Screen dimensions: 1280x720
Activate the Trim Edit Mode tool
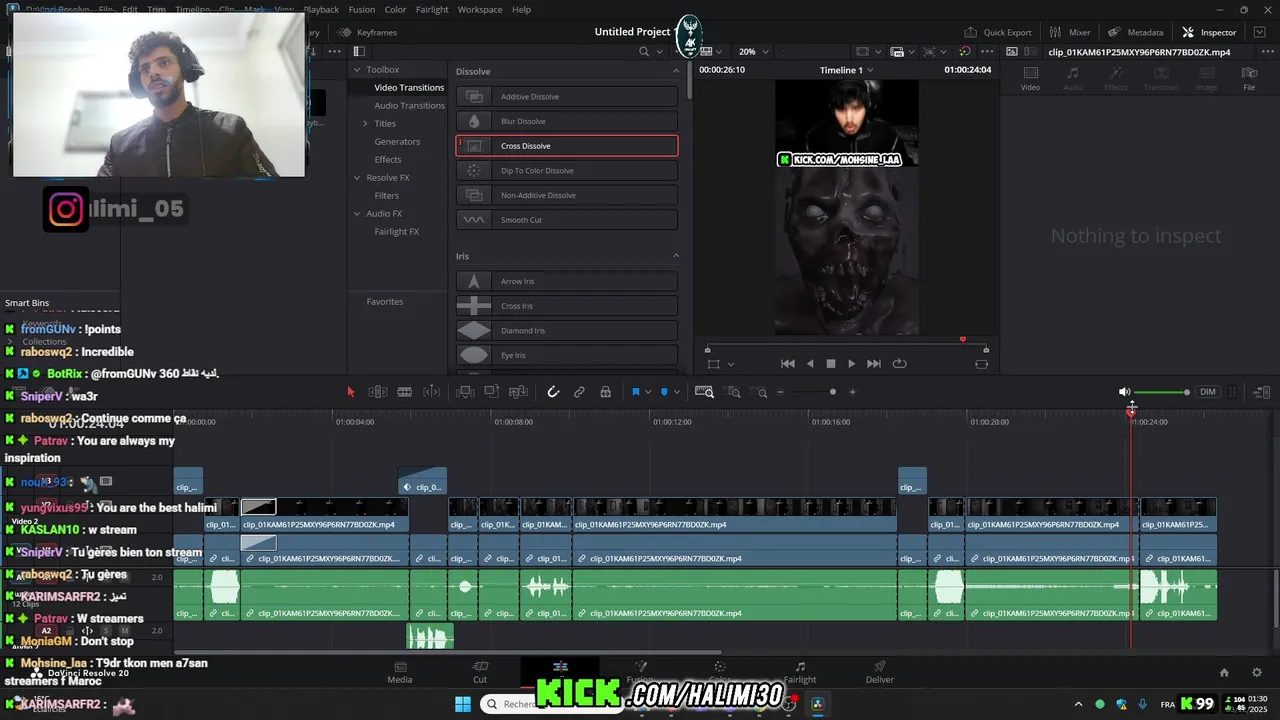(x=378, y=392)
